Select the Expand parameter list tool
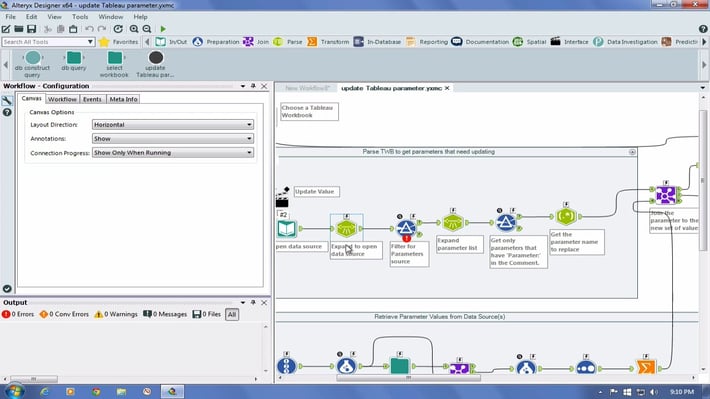Image resolution: width=710 pixels, height=399 pixels. click(x=452, y=222)
